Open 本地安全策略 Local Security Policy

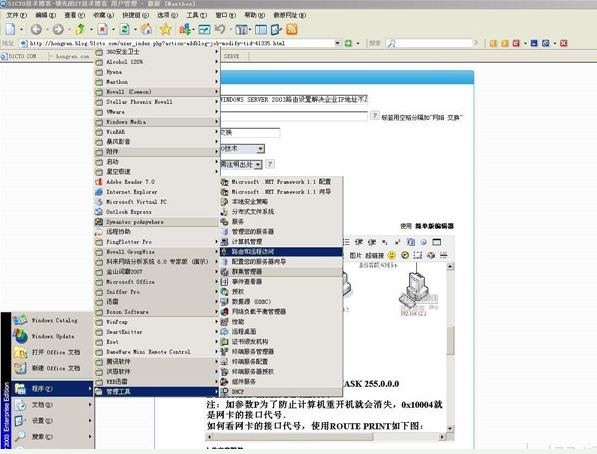(281, 201)
